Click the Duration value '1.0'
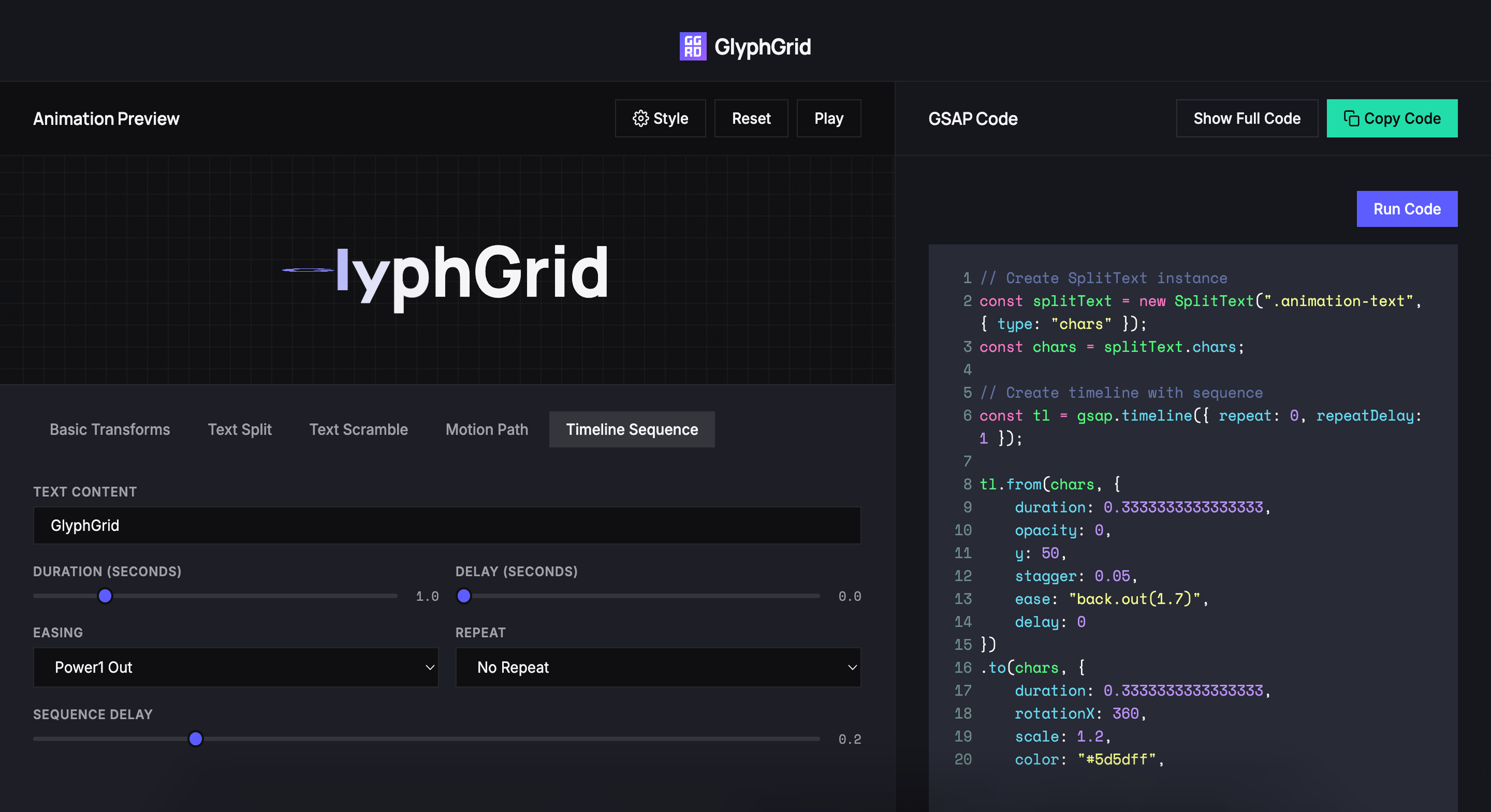Viewport: 1491px width, 812px height. coord(427,596)
